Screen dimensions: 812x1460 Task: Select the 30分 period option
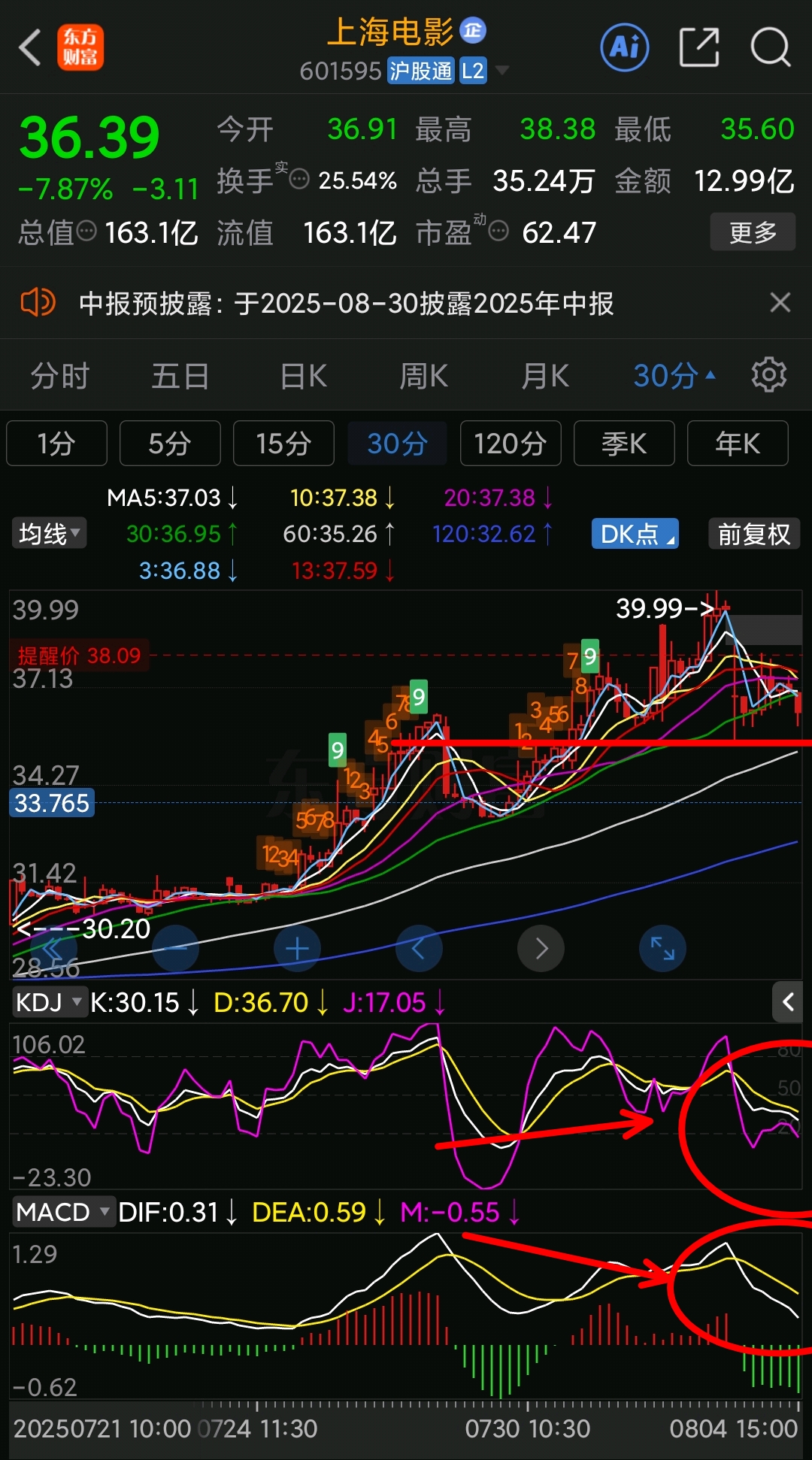coord(397,444)
